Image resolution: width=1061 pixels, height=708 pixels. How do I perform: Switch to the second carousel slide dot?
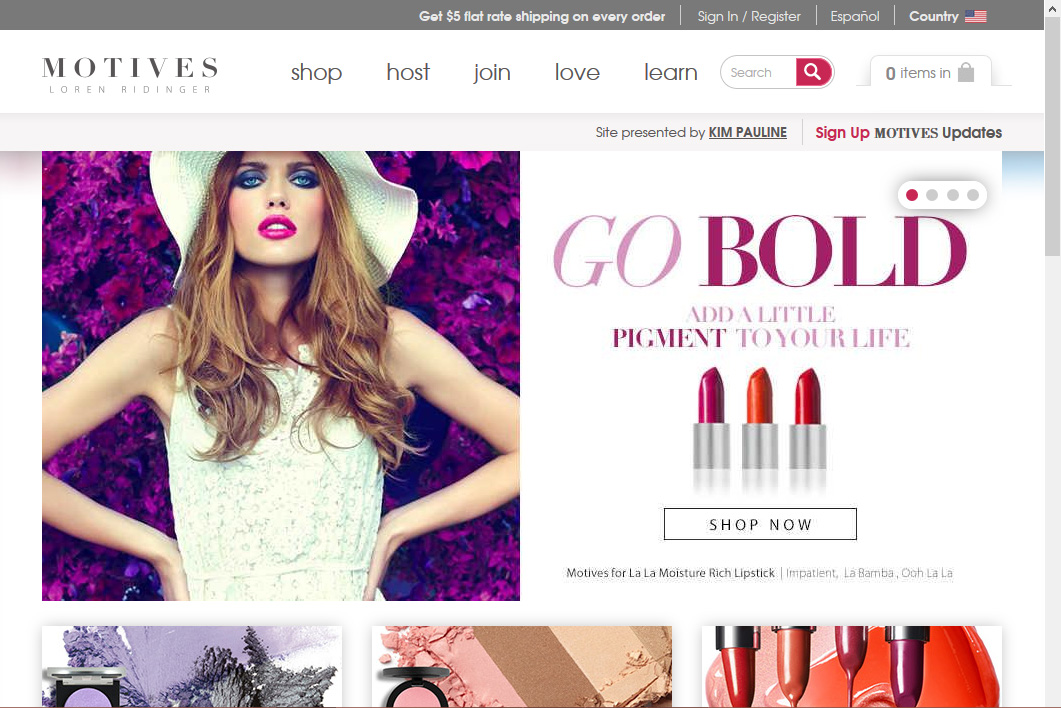click(932, 195)
